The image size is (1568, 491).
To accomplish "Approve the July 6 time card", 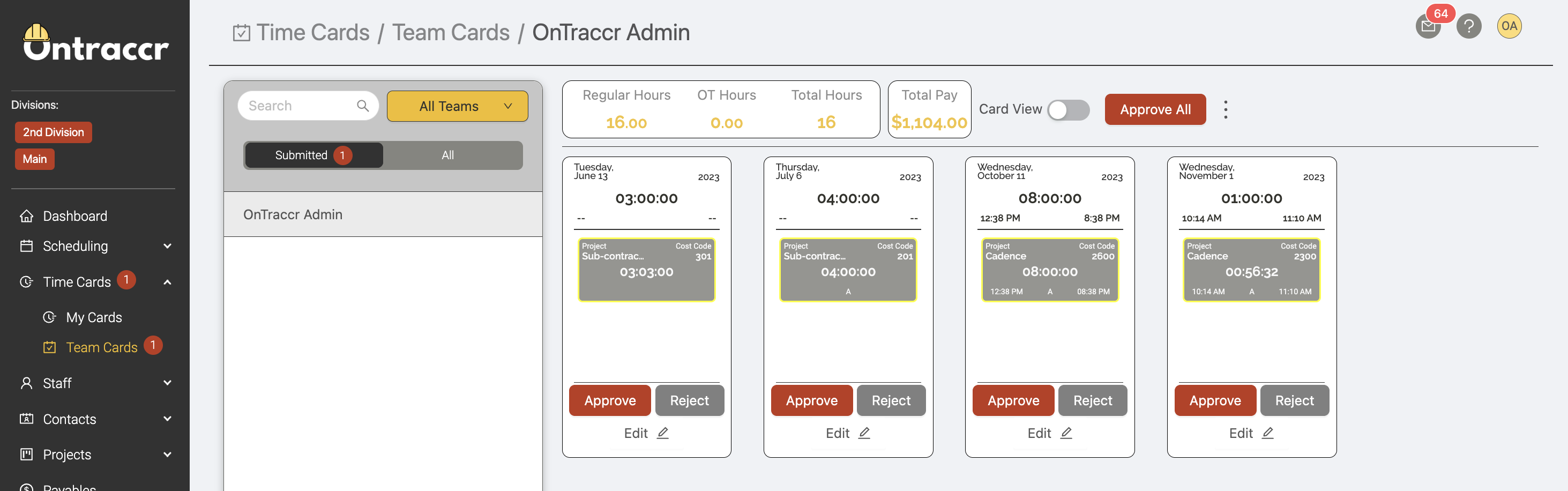I will pos(811,400).
